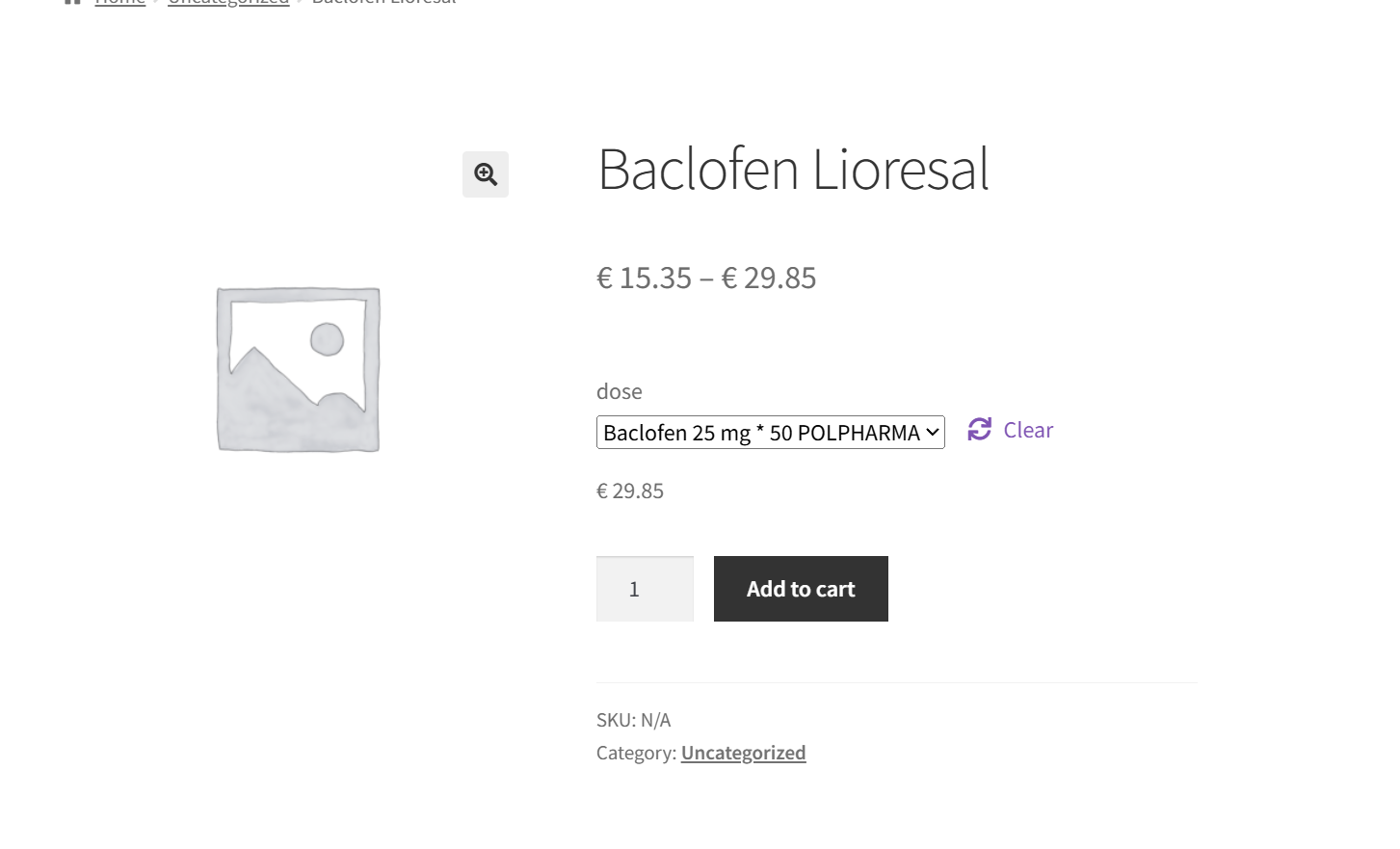1400x849 pixels.
Task: Click the Category: label text
Action: point(636,753)
